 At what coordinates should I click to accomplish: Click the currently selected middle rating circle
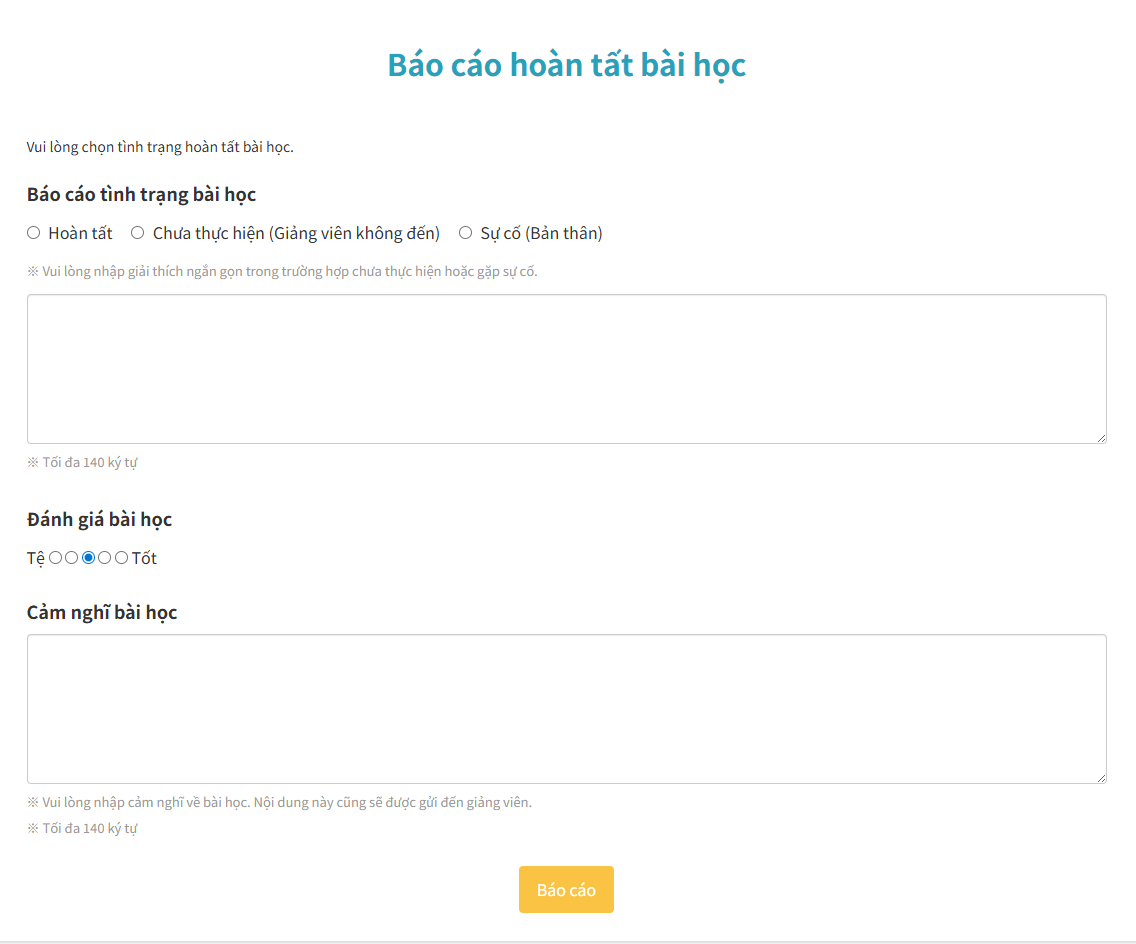[88, 558]
